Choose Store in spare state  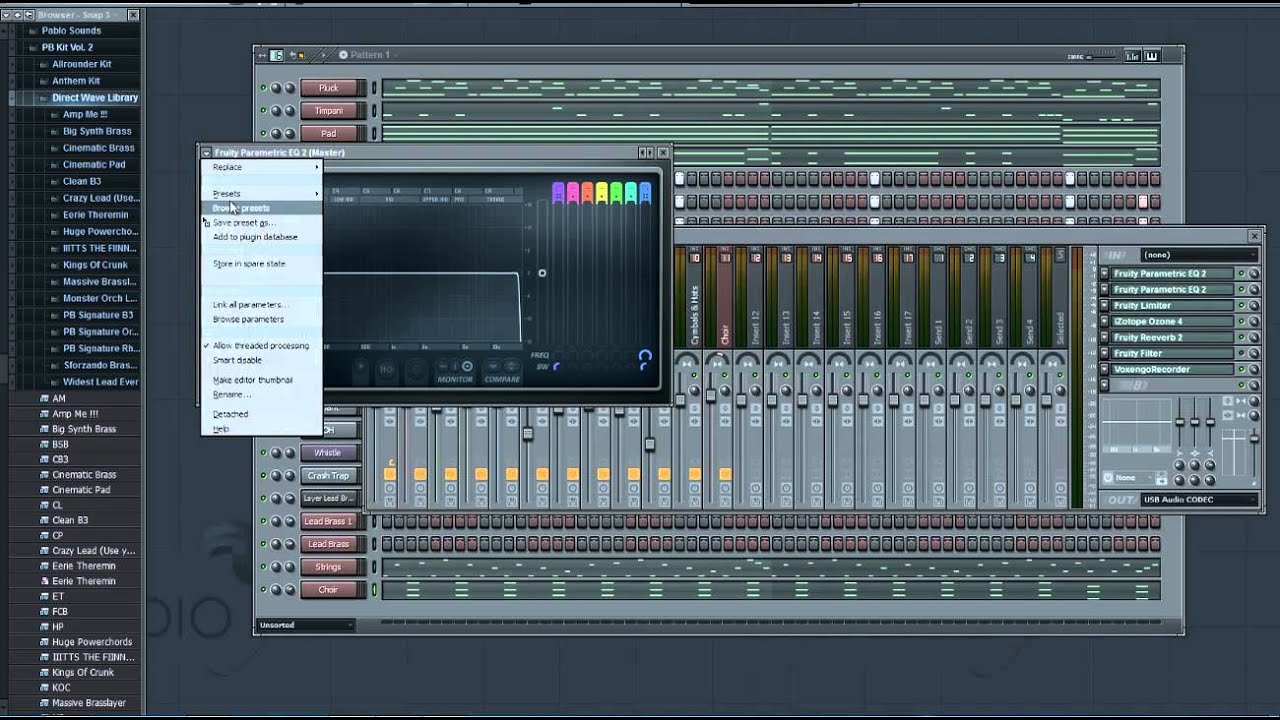(261, 264)
